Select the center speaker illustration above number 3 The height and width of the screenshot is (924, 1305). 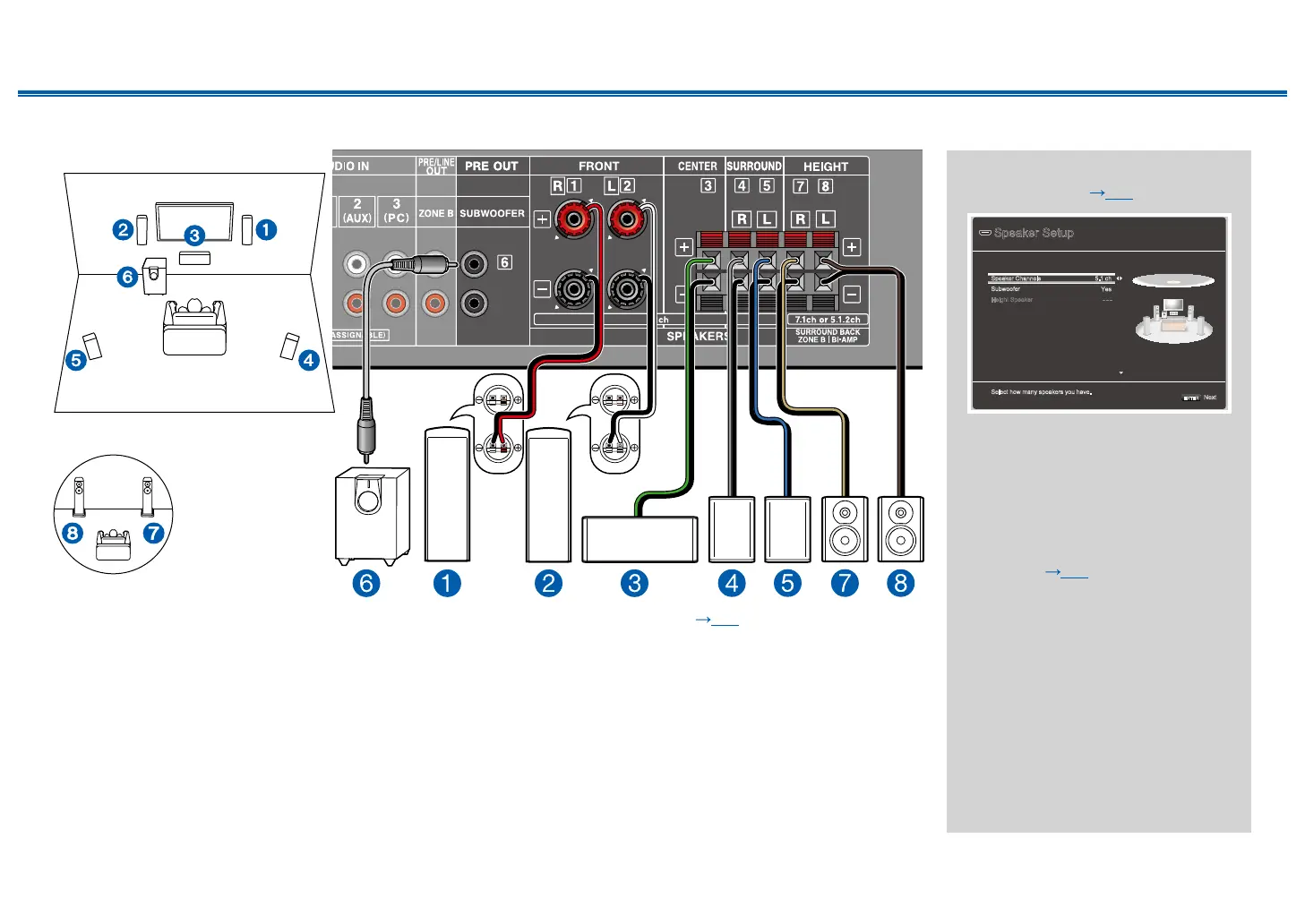tap(640, 539)
